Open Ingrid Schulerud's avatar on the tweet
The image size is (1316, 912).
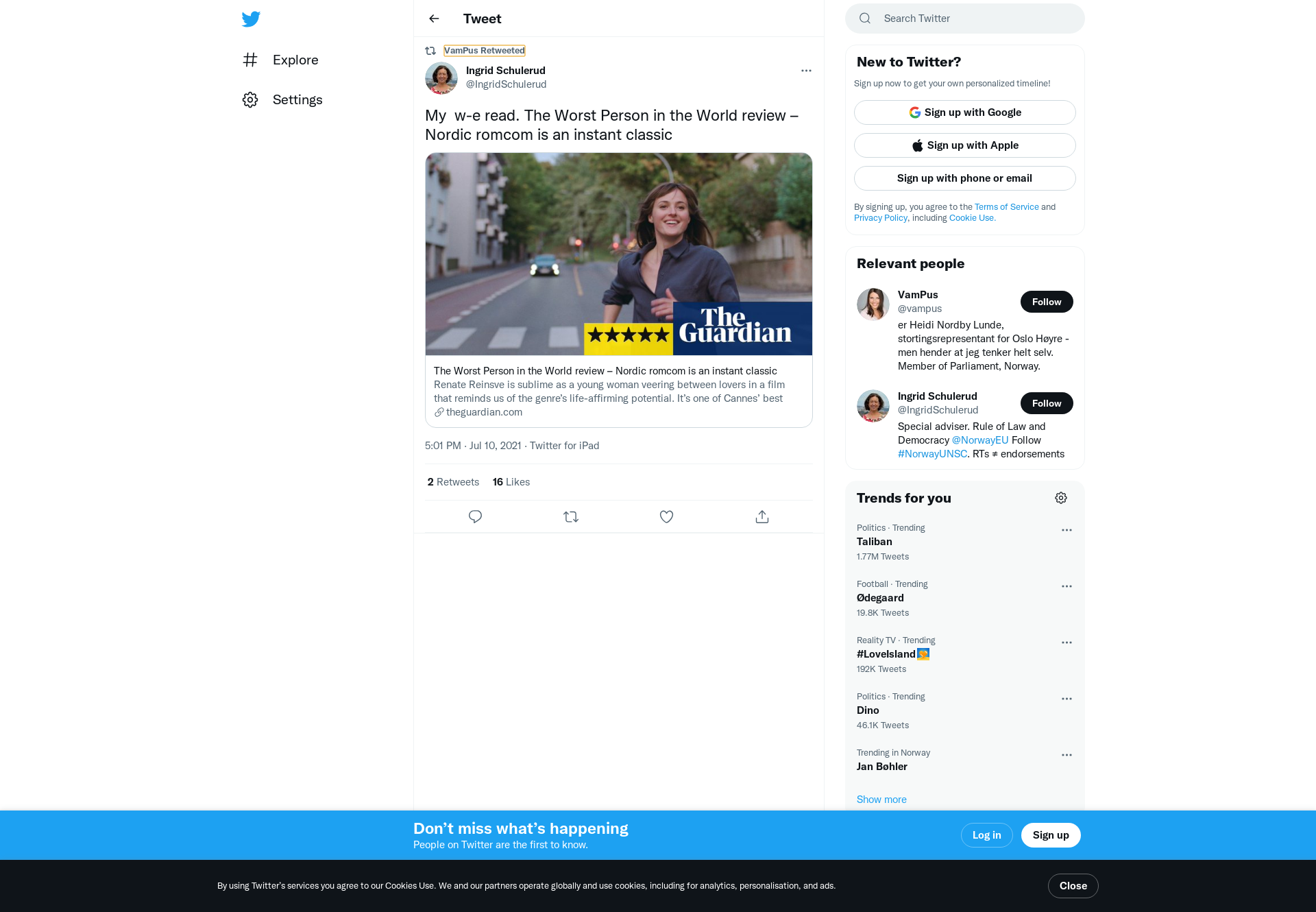[441, 78]
